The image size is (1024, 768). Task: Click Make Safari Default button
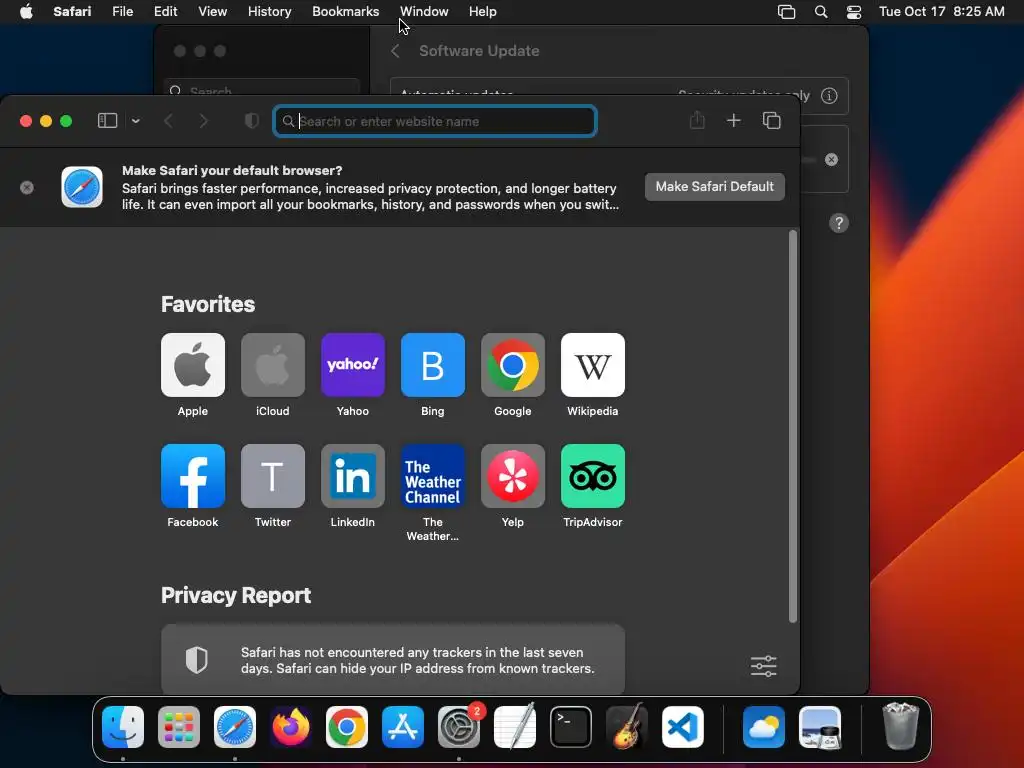(714, 187)
